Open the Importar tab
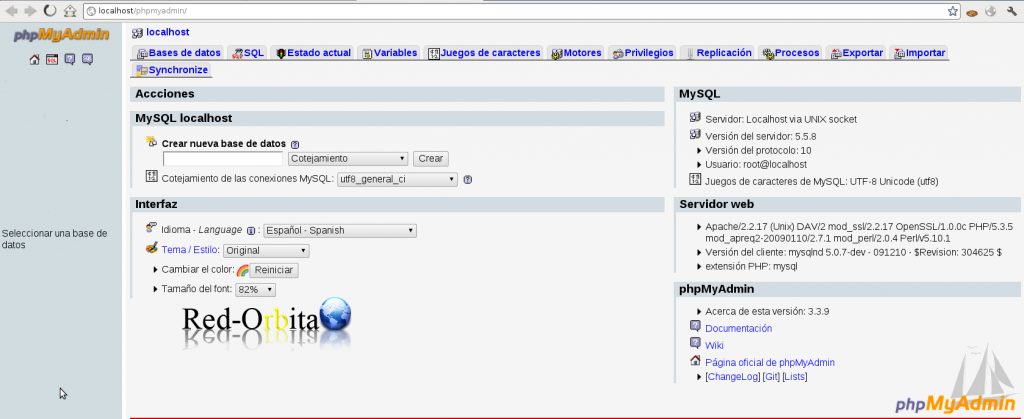1024x419 pixels. (x=920, y=53)
